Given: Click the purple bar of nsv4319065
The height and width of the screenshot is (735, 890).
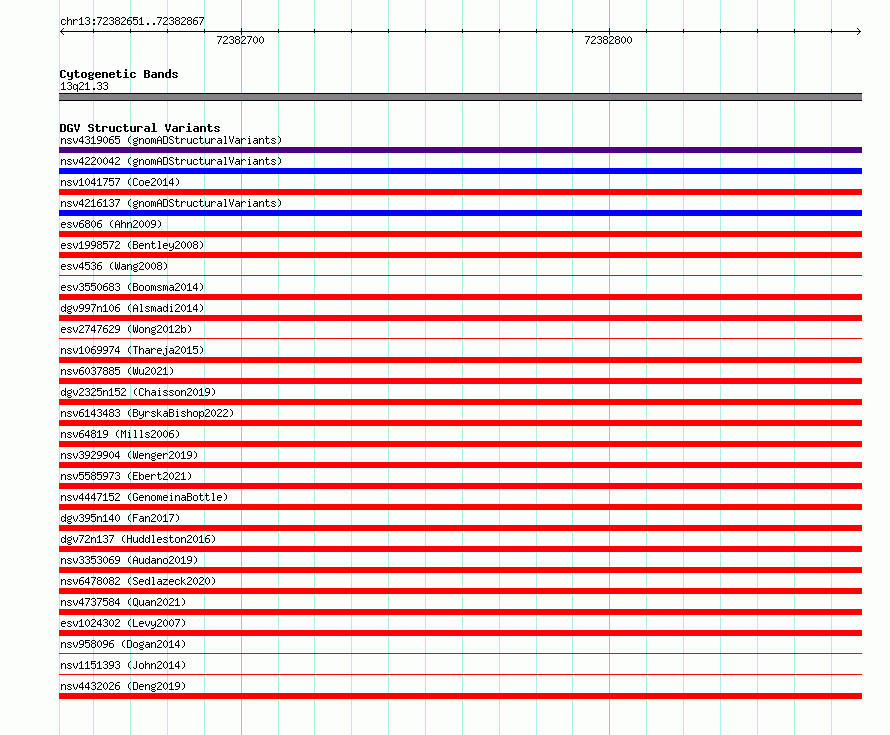Looking at the screenshot, I should [460, 150].
